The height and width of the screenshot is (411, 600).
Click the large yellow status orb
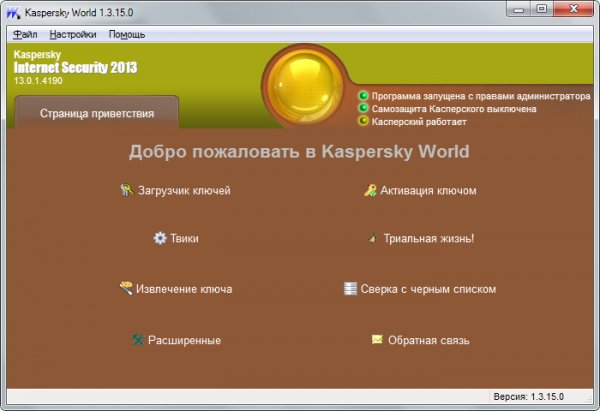pyautogui.click(x=305, y=86)
